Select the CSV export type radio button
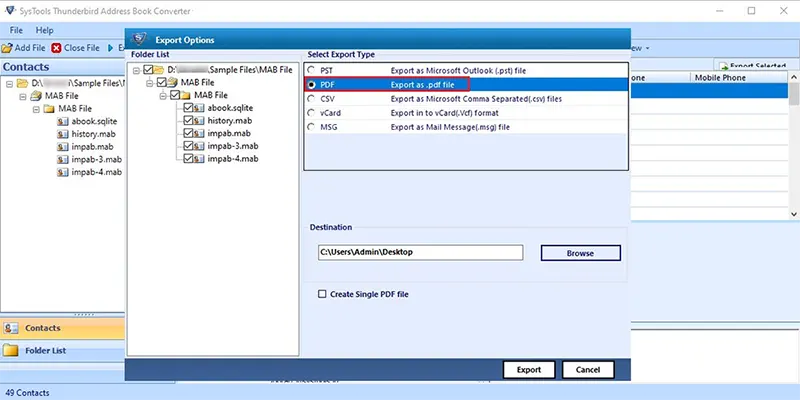Viewport: 800px width, 400px height. click(x=311, y=99)
